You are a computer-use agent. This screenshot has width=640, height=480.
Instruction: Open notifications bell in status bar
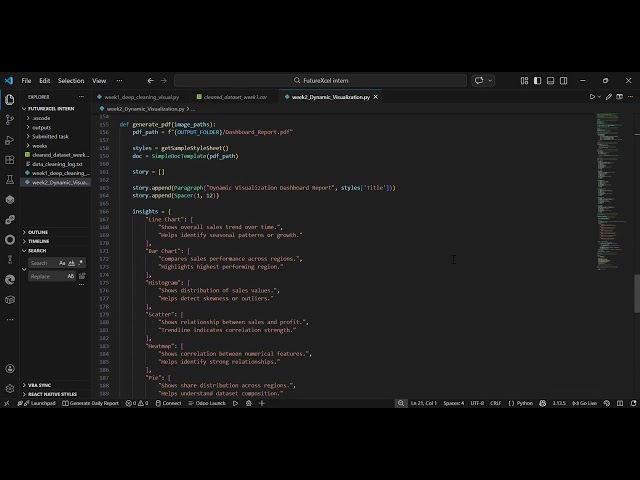(633, 403)
